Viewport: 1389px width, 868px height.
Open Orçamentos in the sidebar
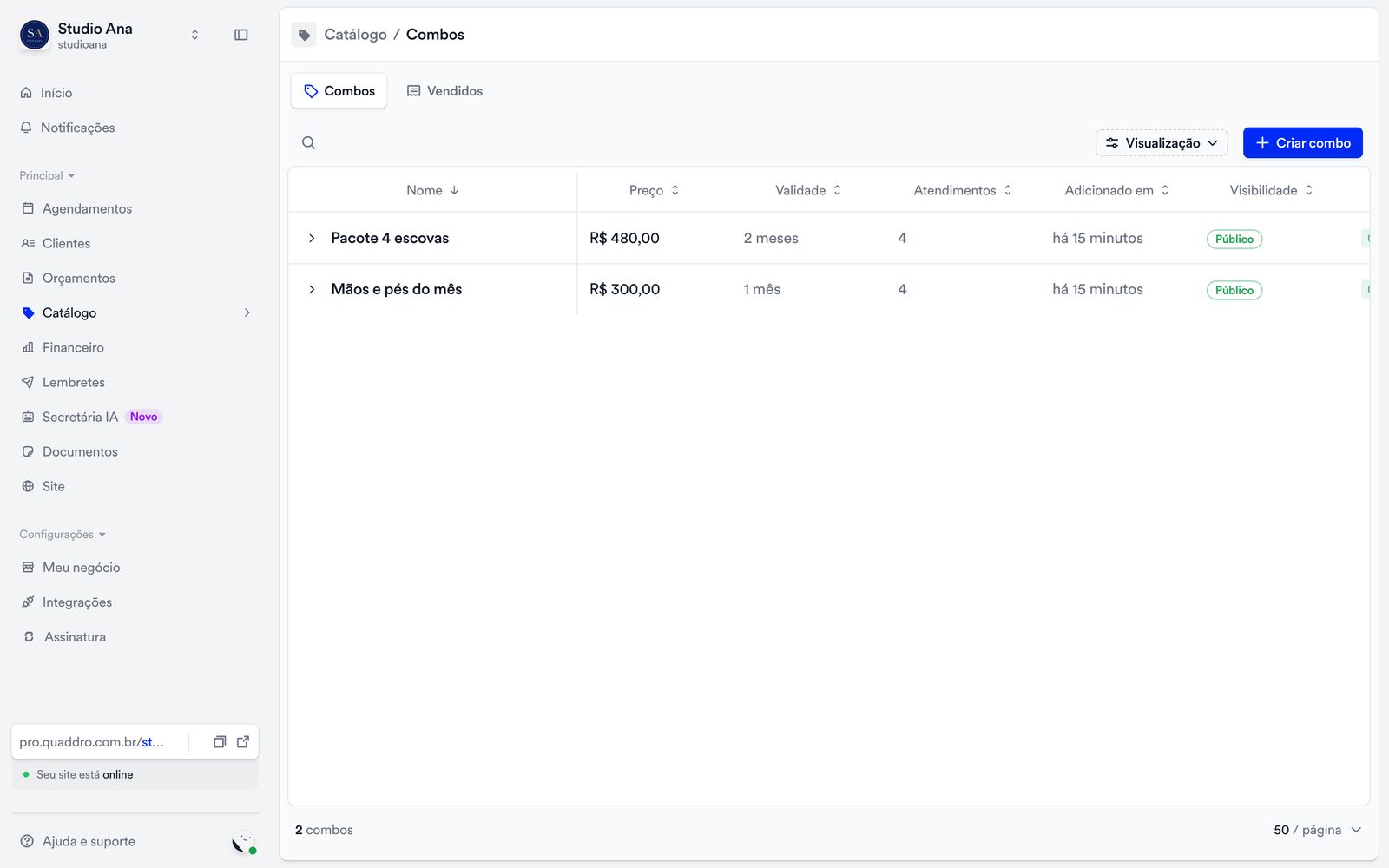[x=78, y=278]
